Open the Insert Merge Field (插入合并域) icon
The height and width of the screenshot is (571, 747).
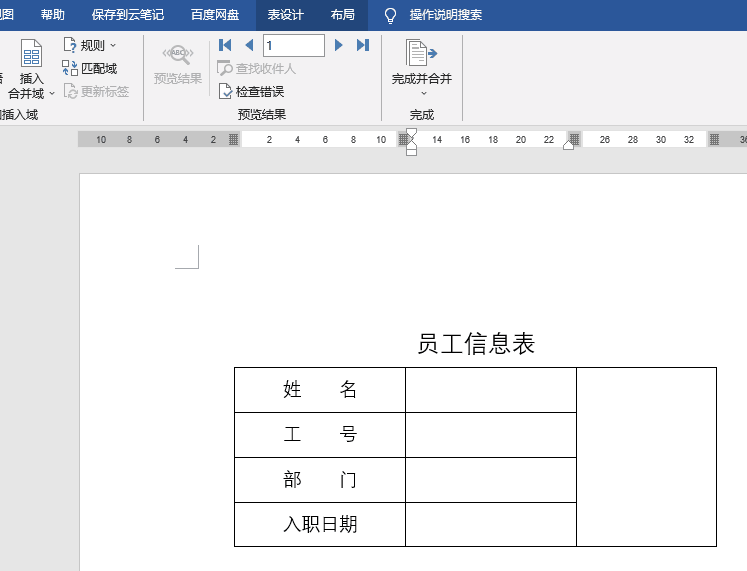31,53
